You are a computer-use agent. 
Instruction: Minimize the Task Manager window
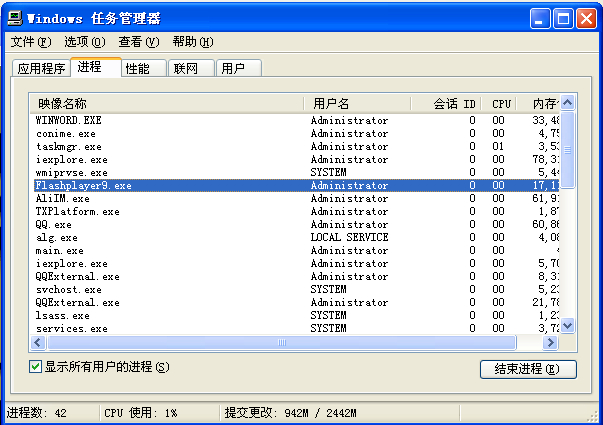click(x=540, y=18)
